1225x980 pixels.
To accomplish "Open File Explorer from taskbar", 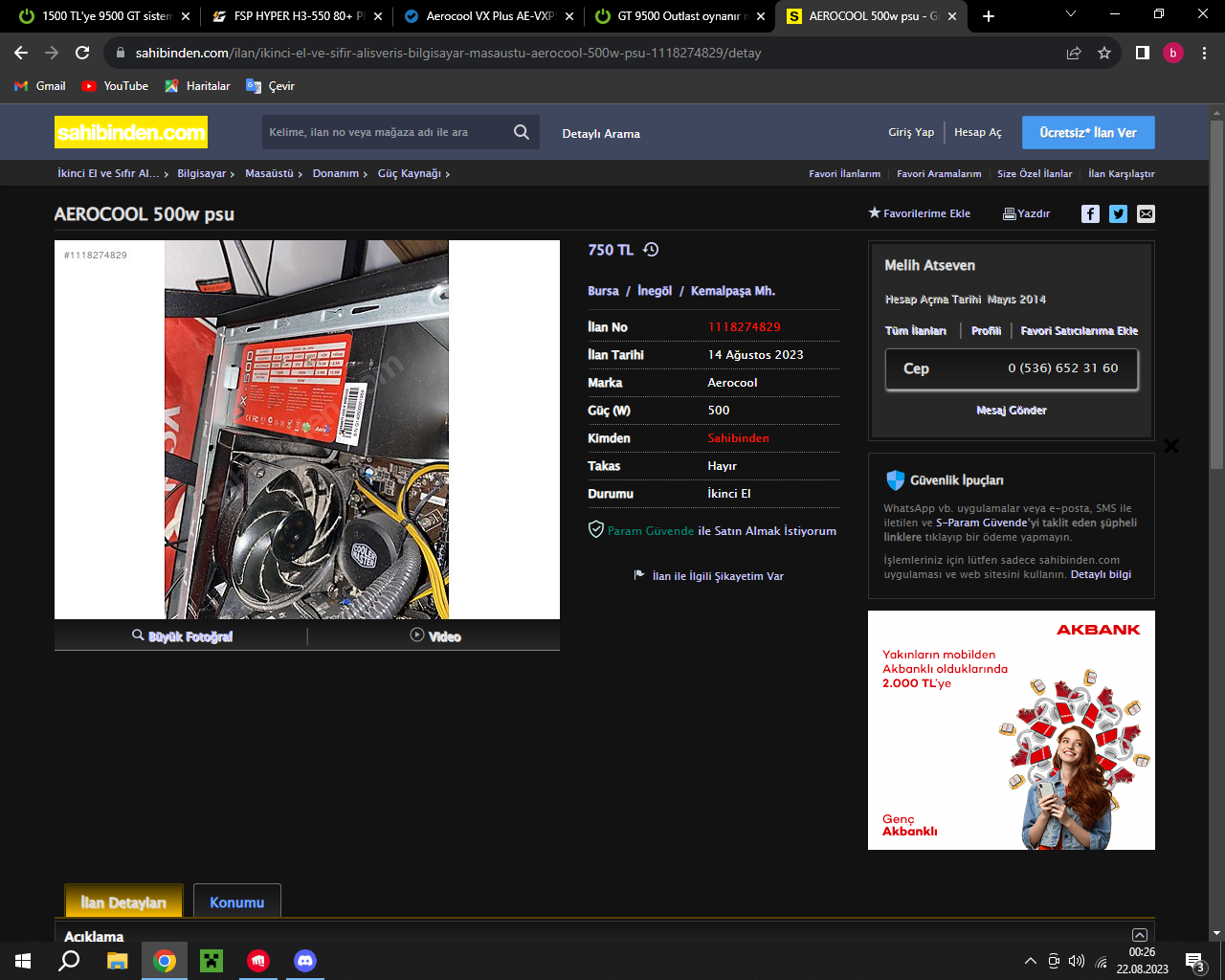I will click(x=117, y=961).
